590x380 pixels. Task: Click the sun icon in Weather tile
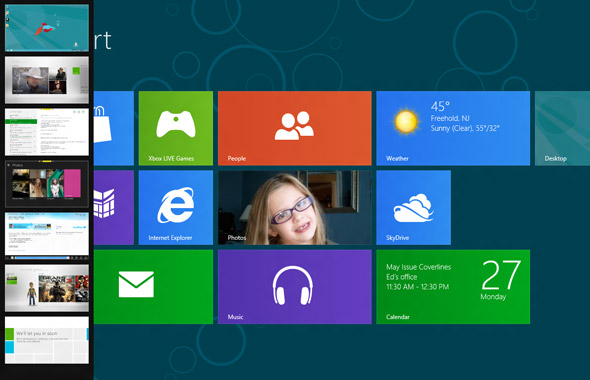(406, 122)
